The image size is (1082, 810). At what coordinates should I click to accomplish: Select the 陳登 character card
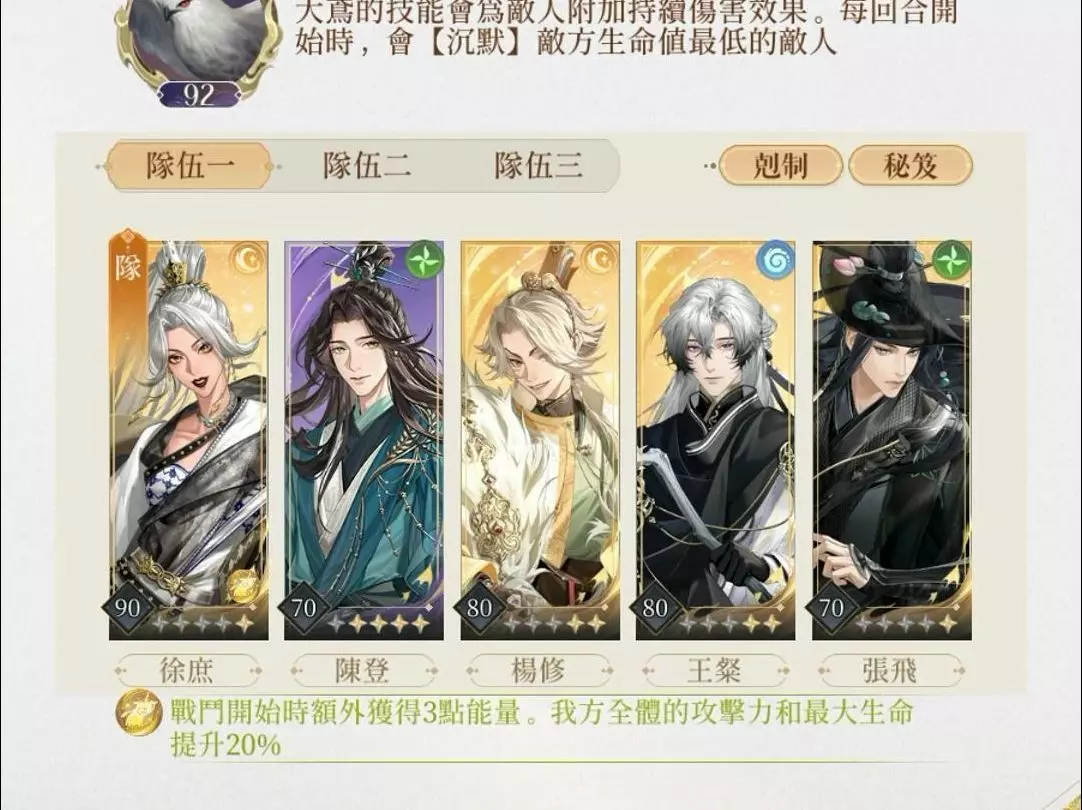pyautogui.click(x=364, y=440)
